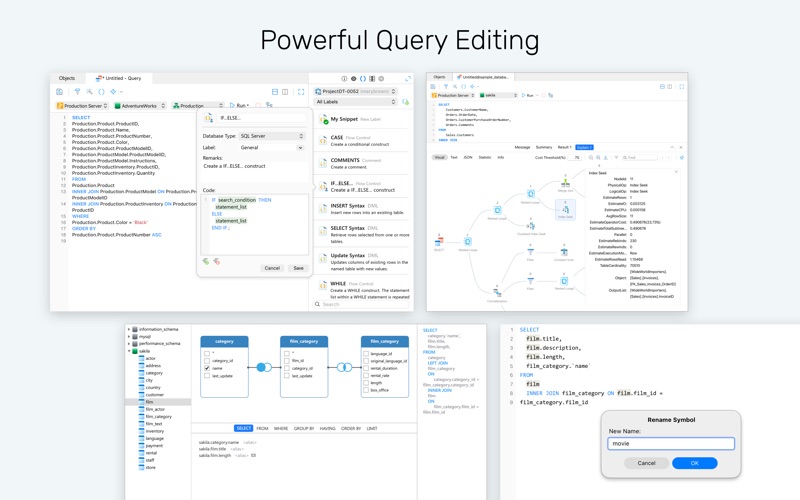The width and height of the screenshot is (800, 500).
Task: Click Cancel button in snippet editor
Action: tap(272, 268)
